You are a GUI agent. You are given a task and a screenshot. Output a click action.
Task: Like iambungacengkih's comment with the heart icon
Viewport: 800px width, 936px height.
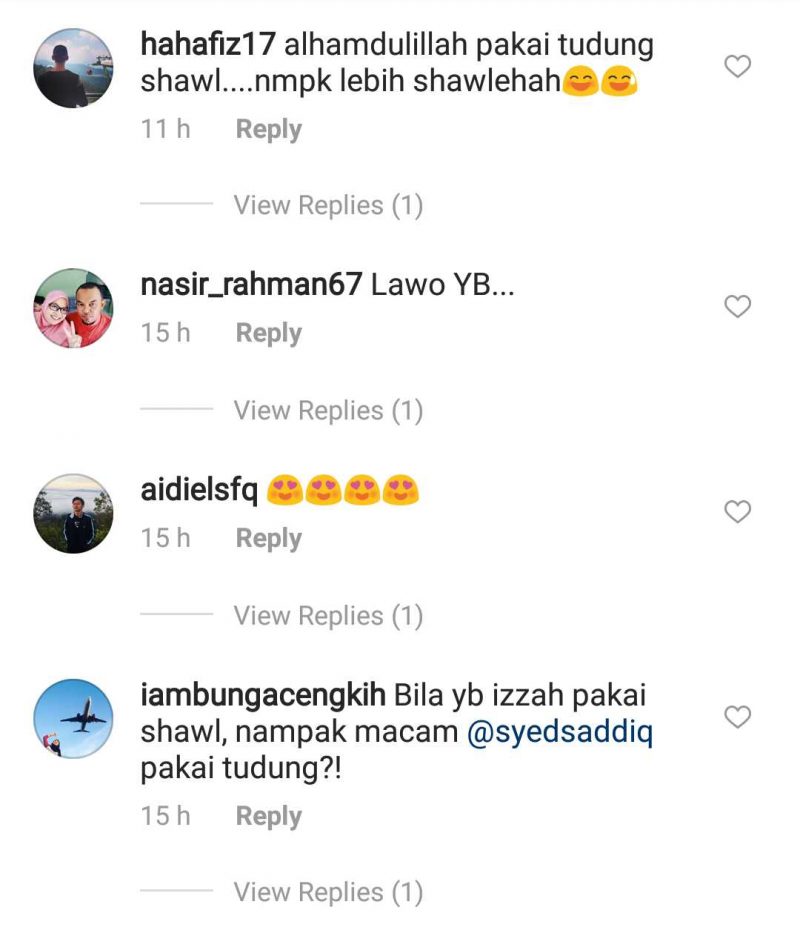pyautogui.click(x=737, y=717)
